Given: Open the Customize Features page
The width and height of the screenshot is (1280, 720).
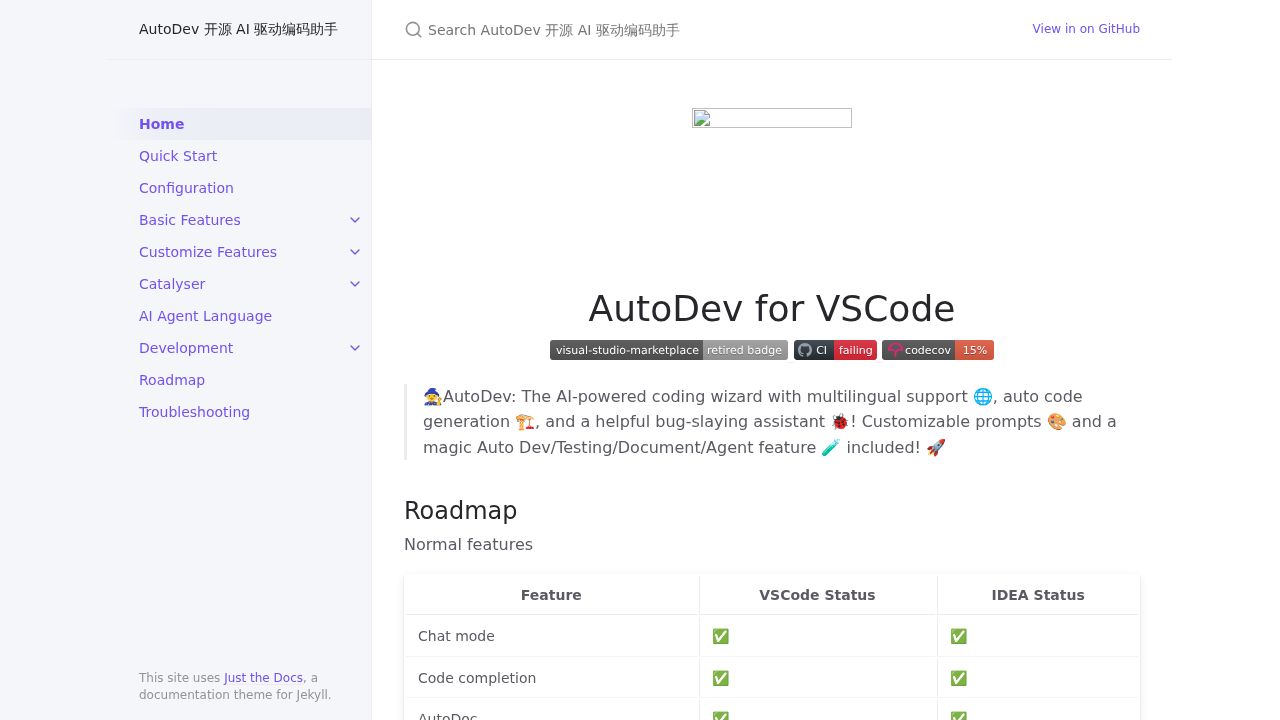Looking at the screenshot, I should point(208,252).
